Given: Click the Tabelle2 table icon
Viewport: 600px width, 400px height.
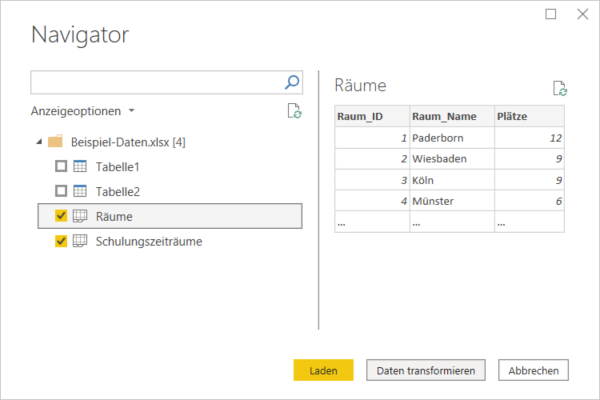Looking at the screenshot, I should 80,191.
